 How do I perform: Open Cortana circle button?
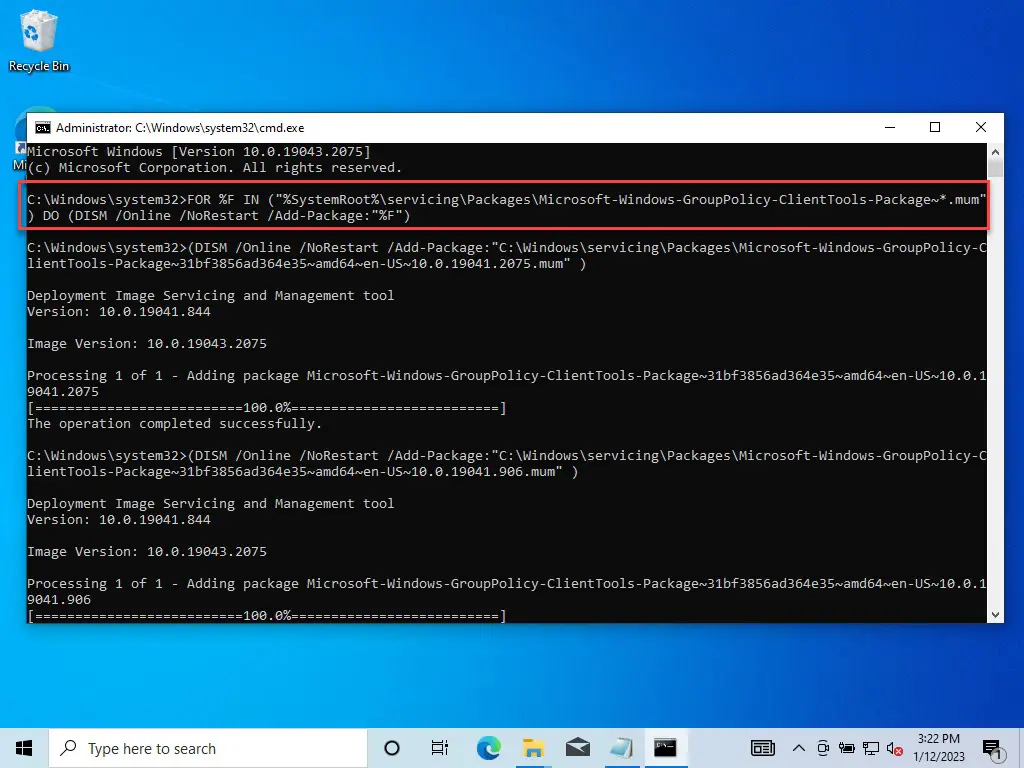[392, 748]
